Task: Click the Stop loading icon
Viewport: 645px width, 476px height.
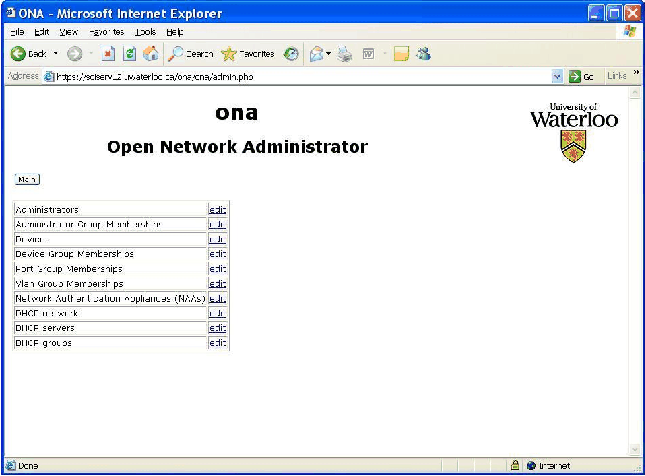Action: pos(109,54)
